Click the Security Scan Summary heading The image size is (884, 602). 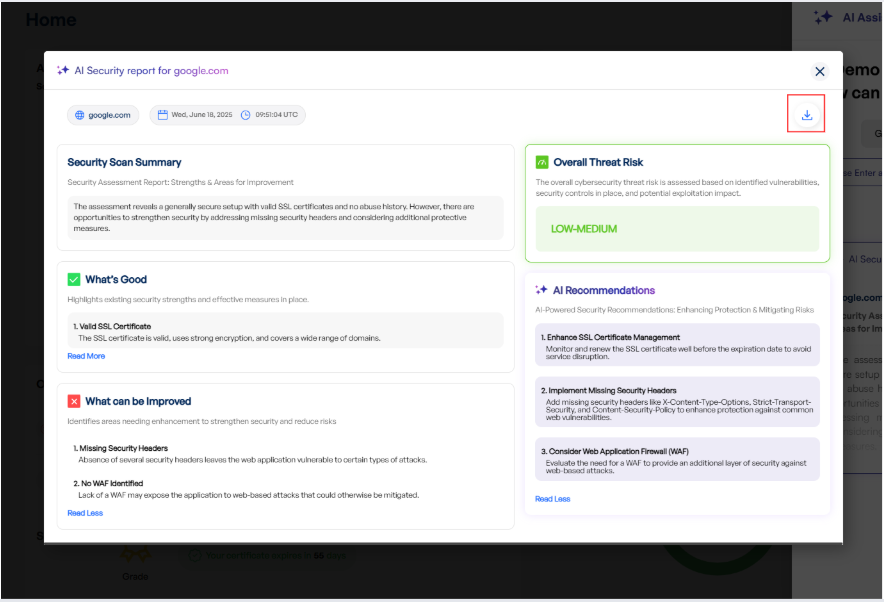coord(124,162)
